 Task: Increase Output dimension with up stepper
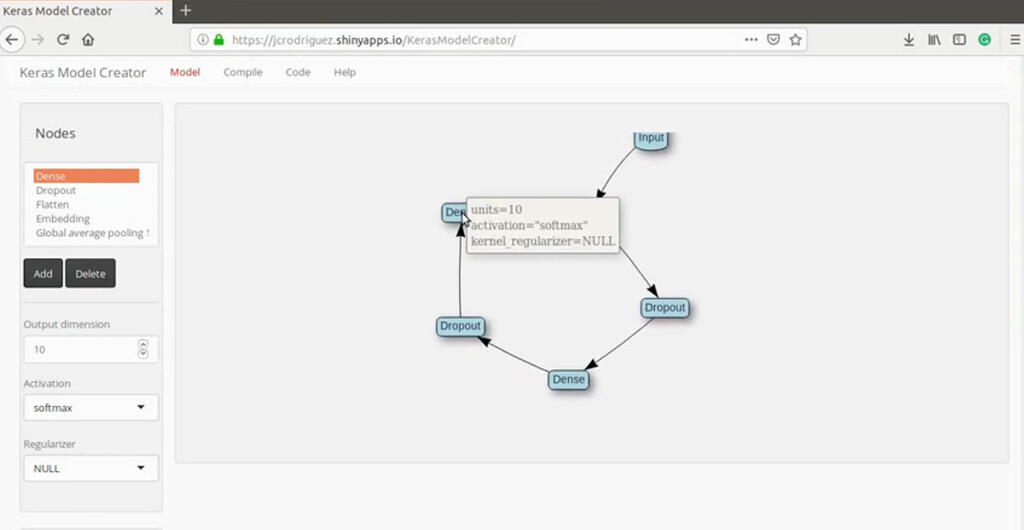click(144, 344)
